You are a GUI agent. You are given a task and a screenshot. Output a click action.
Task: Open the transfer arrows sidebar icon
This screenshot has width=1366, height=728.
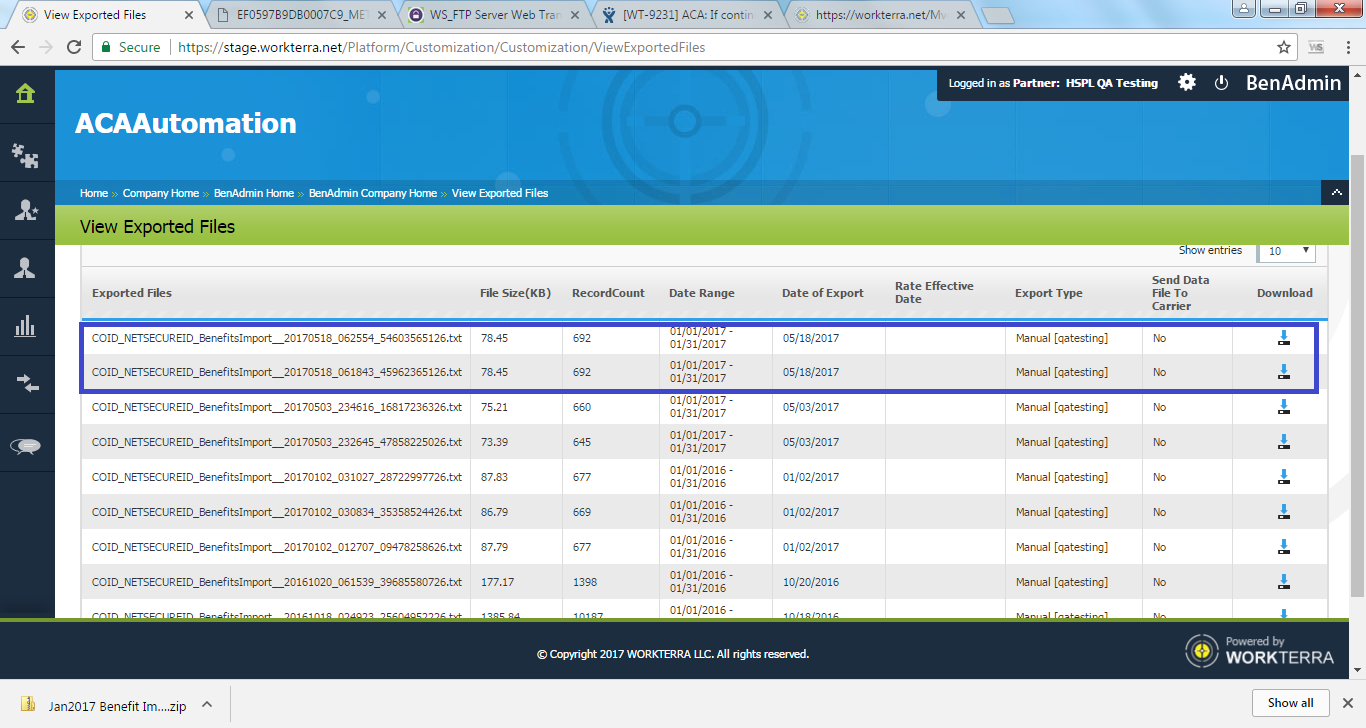[x=25, y=383]
